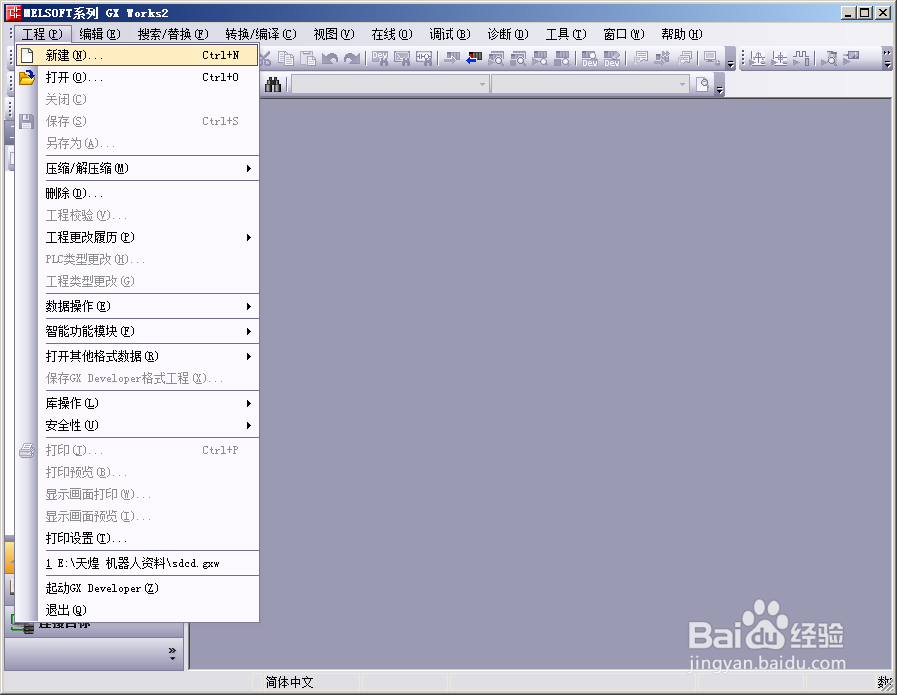
Task: Click the Undo arrow icon
Action: 330,58
